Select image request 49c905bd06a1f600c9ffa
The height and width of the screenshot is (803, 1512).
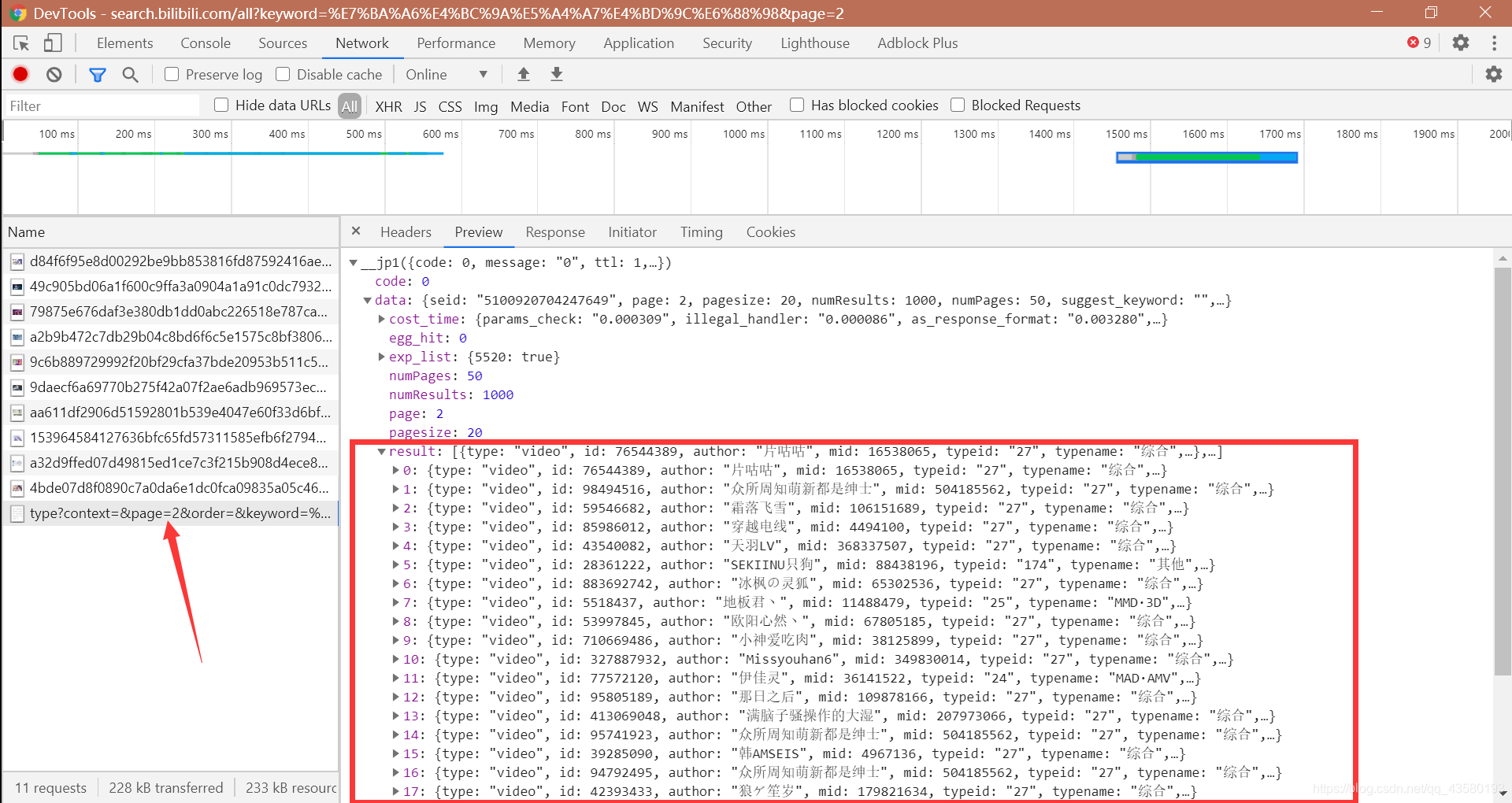[x=170, y=287]
